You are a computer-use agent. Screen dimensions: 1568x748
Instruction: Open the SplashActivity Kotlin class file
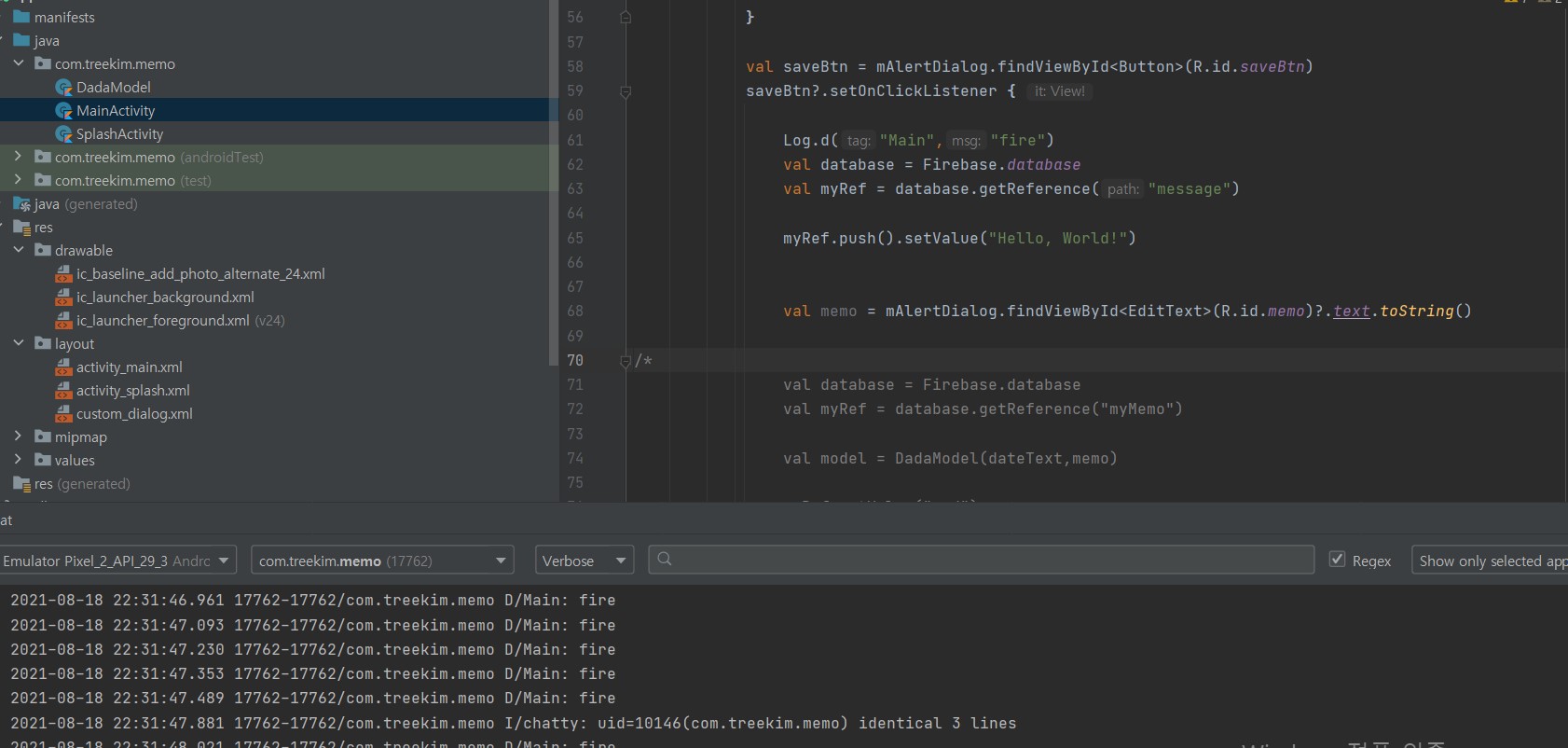click(119, 134)
